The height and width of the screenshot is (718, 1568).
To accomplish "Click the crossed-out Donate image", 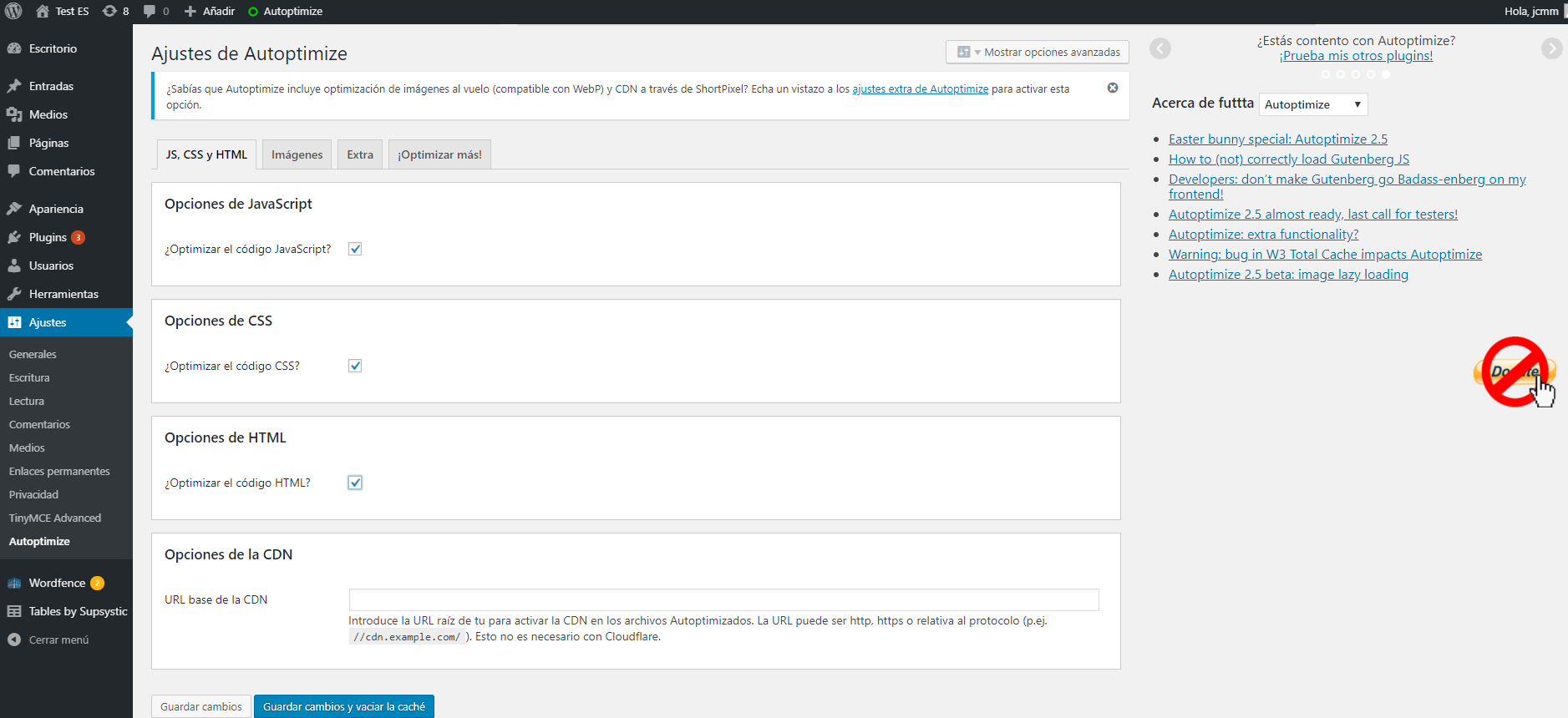I will tap(1514, 372).
